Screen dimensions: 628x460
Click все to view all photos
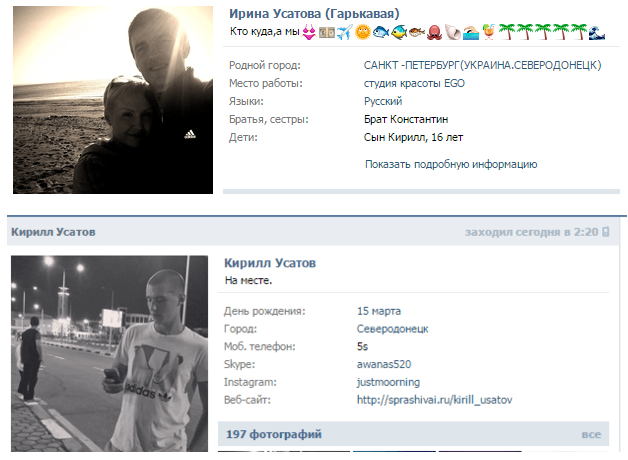(591, 434)
